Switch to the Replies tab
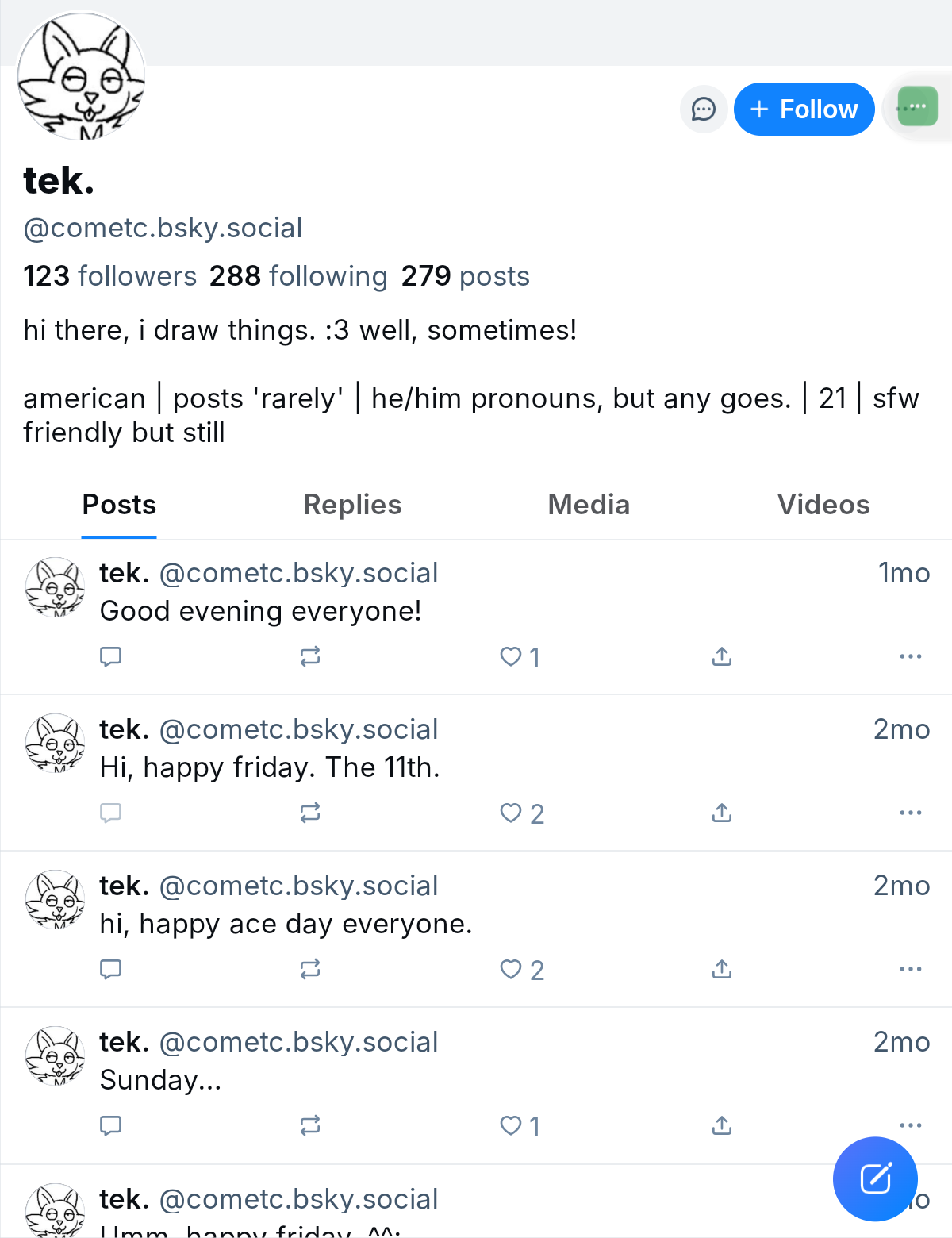The image size is (952, 1238). pos(352,505)
